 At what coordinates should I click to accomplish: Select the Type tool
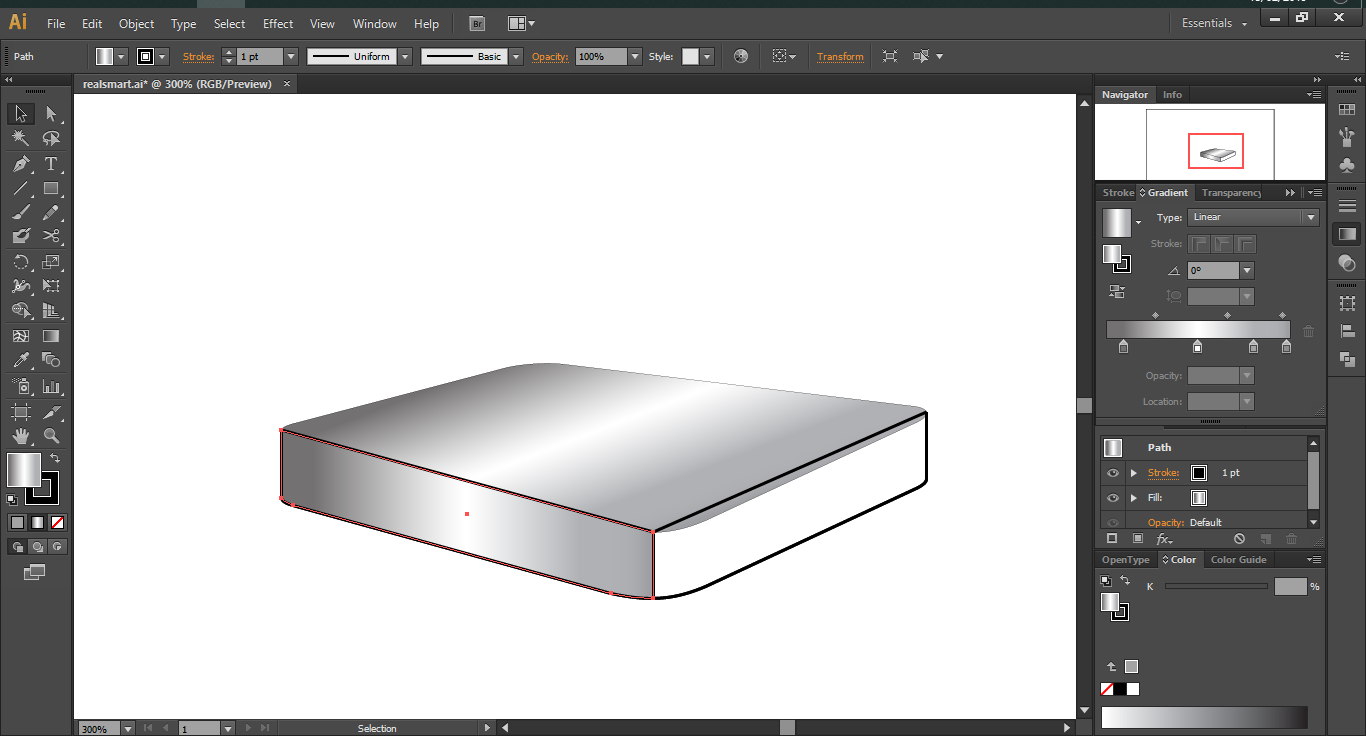coord(51,164)
